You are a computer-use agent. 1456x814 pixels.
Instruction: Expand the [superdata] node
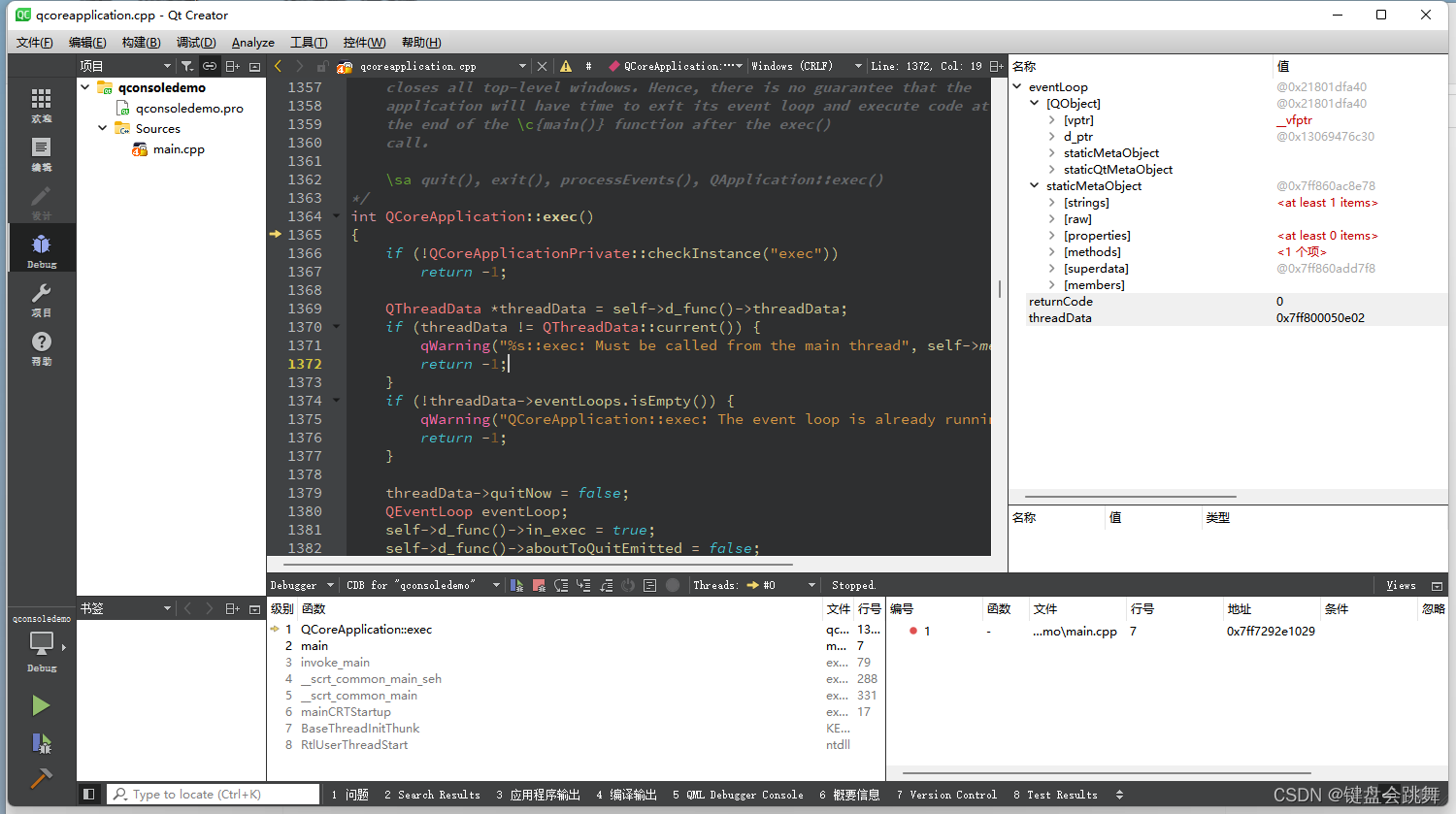click(x=1052, y=268)
